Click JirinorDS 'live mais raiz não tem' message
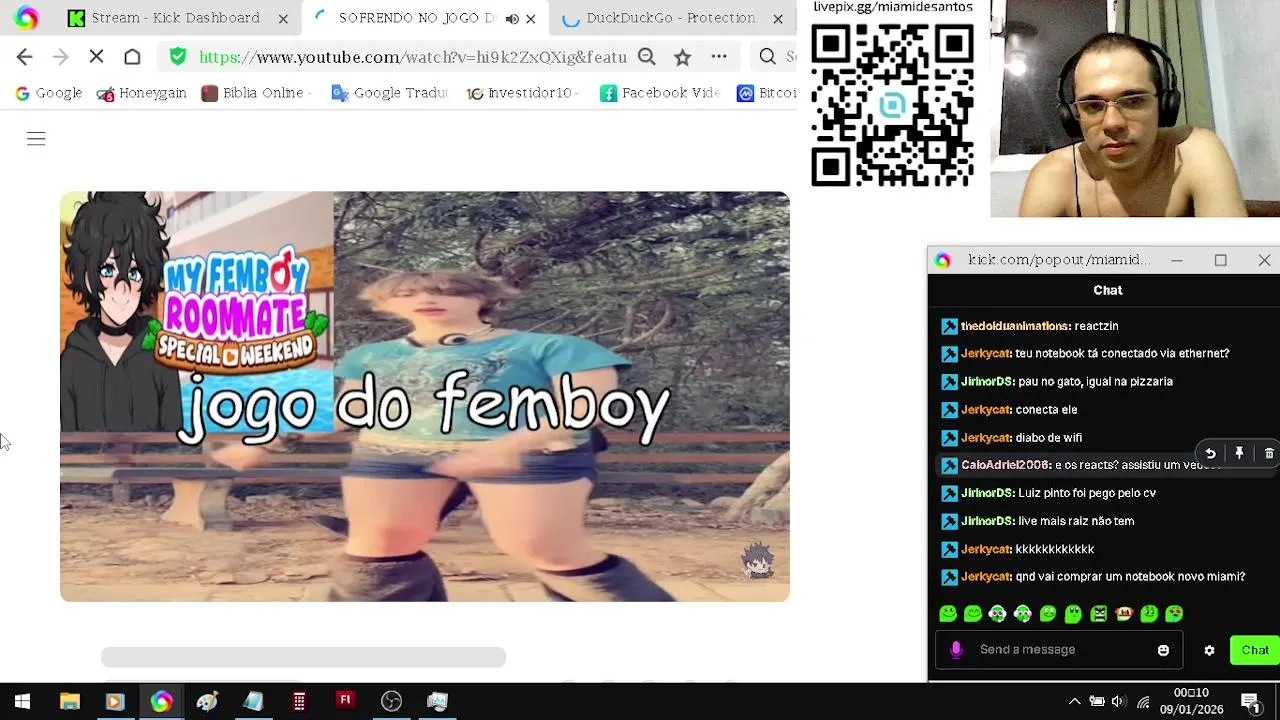Screen dimensions: 1280x720 click(x=1076, y=521)
